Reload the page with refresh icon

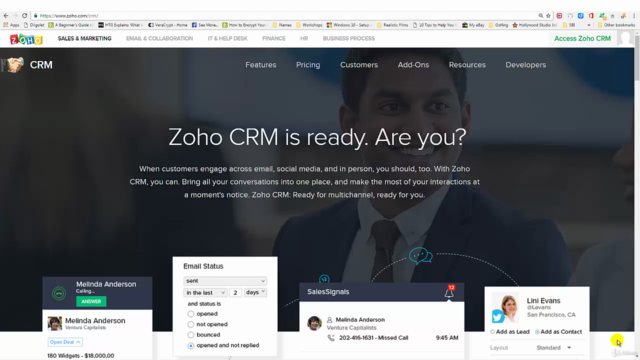pos(24,16)
